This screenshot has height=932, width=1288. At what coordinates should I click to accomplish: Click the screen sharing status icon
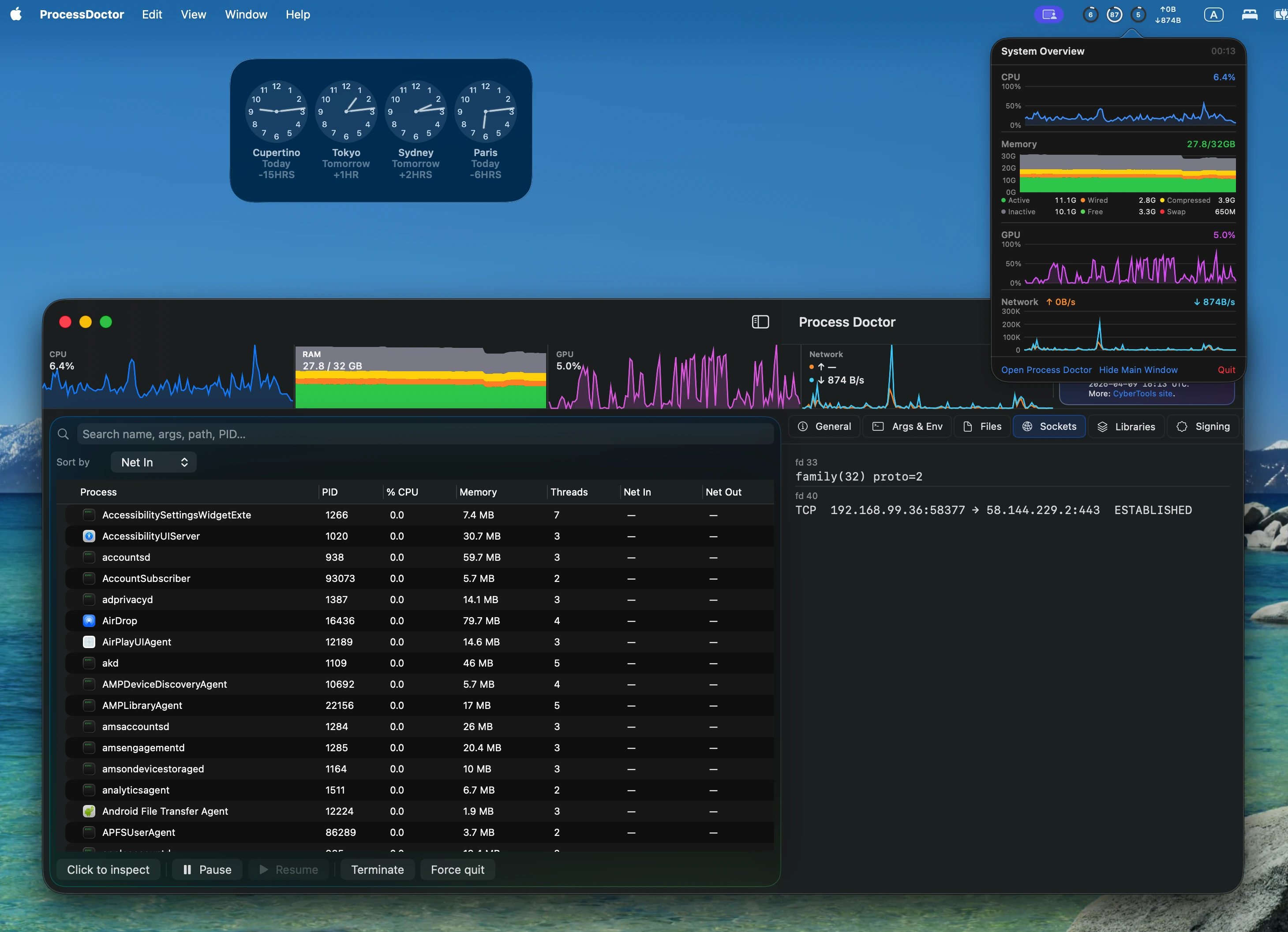click(x=1048, y=15)
